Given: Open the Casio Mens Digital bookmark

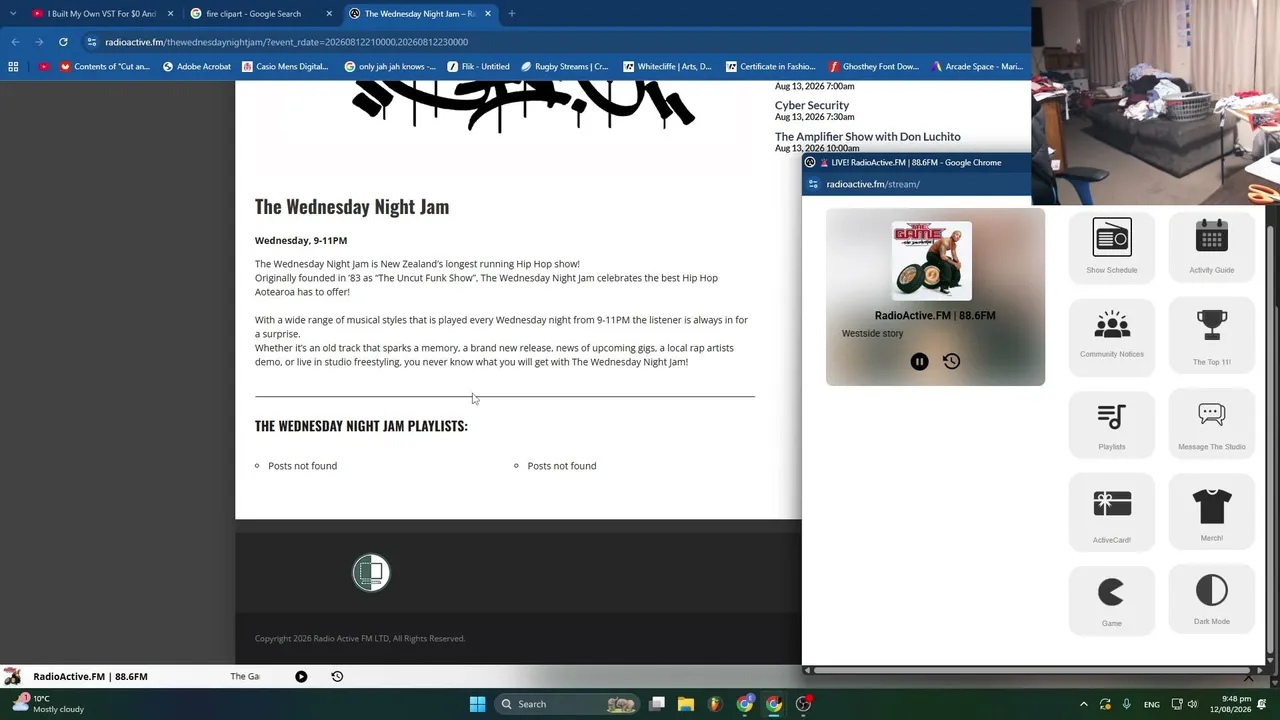Looking at the screenshot, I should pyautogui.click(x=285, y=67).
